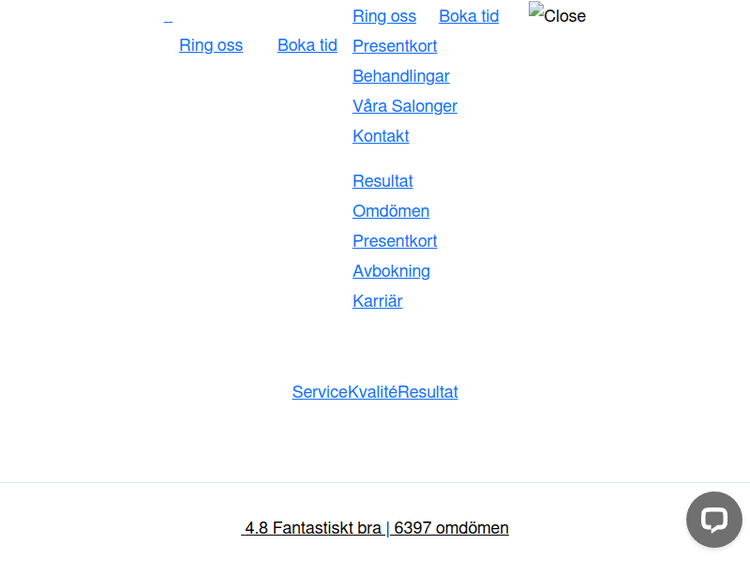Select the Service link
This screenshot has height=563, width=750.
pos(319,392)
